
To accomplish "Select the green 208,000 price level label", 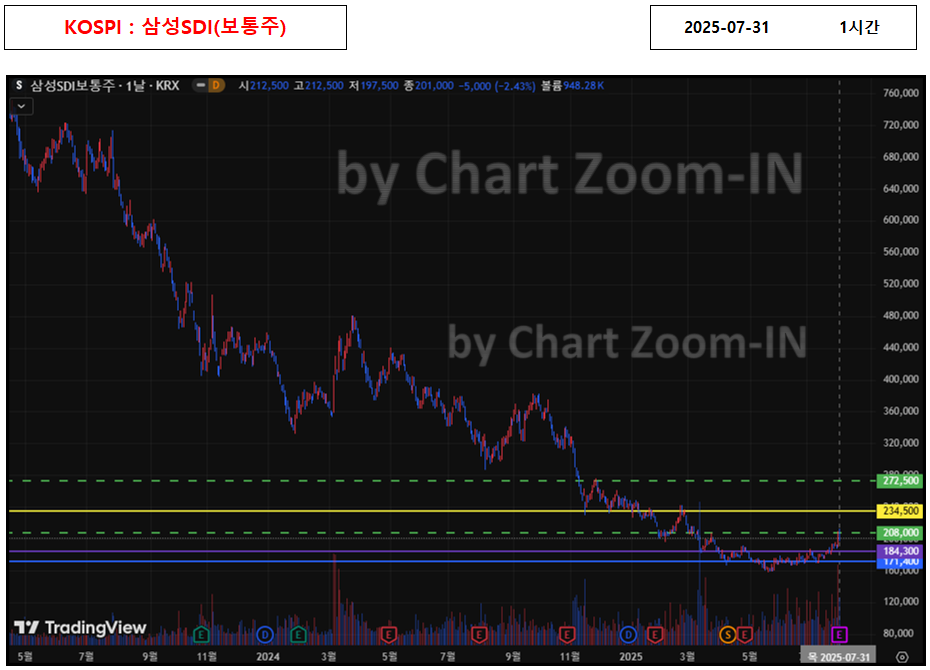I will (x=900, y=532).
